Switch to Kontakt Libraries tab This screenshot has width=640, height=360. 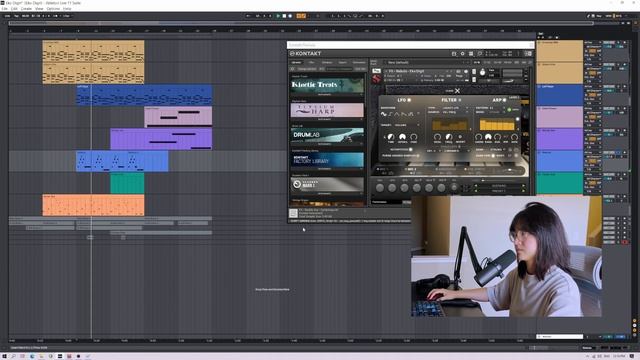coord(296,62)
